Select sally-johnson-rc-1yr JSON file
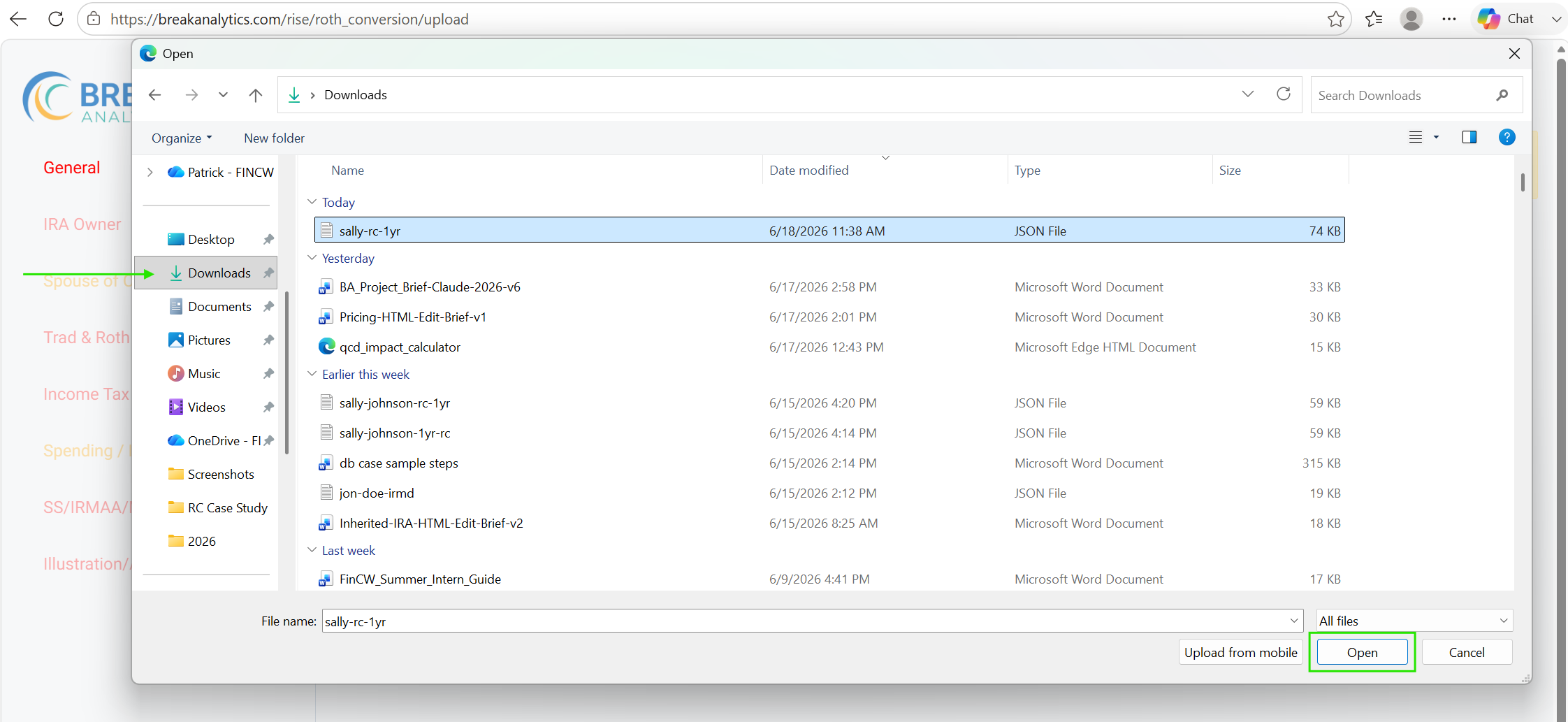1568x722 pixels. pos(829,403)
